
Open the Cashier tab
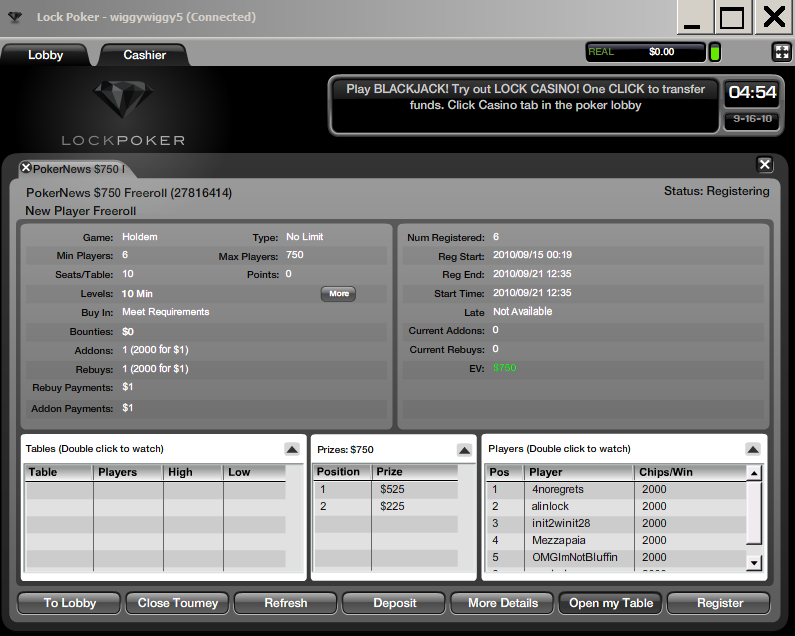tap(144, 55)
